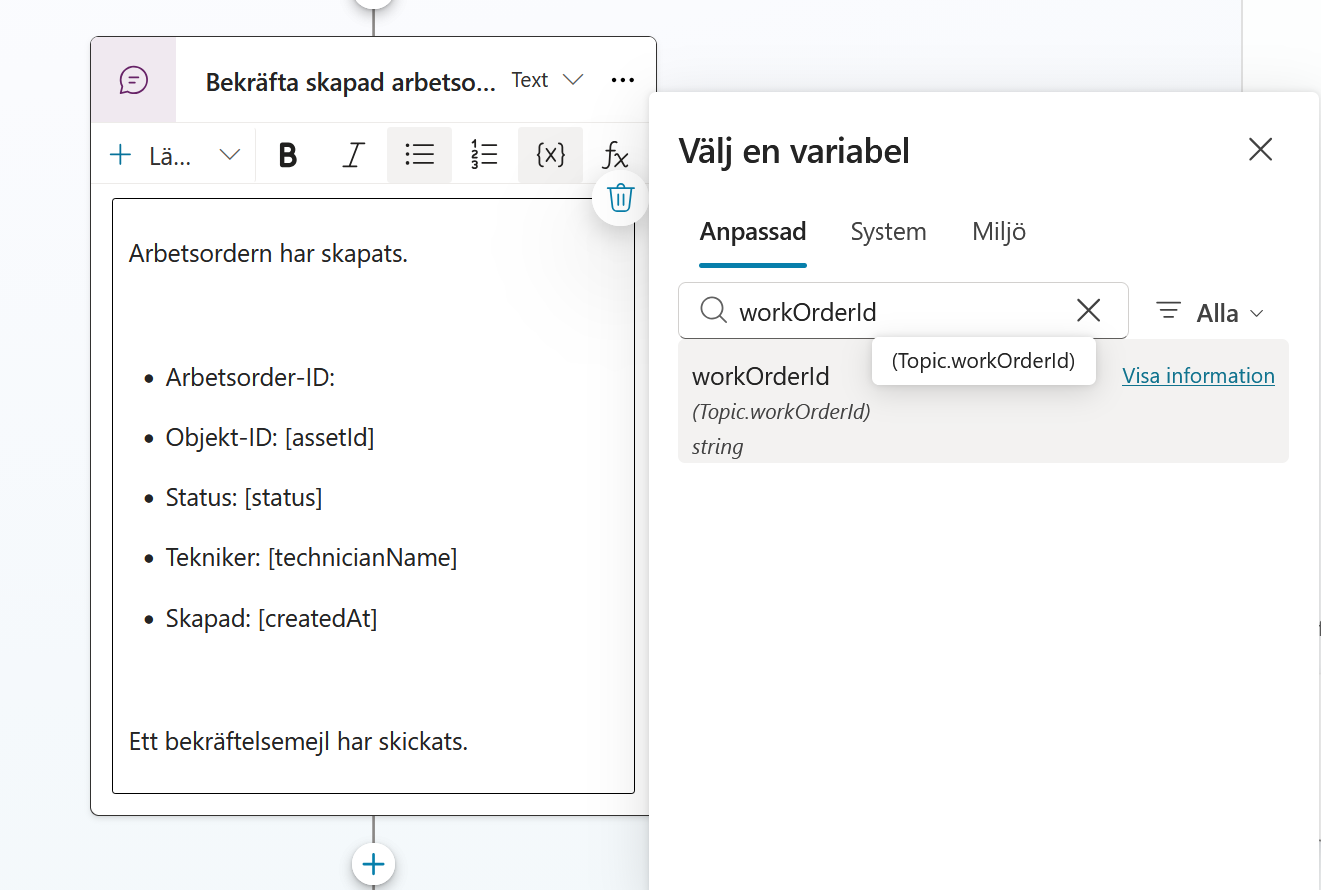Screen dimensions: 1321x890
Task: Toggle bold formatting
Action: tap(288, 155)
